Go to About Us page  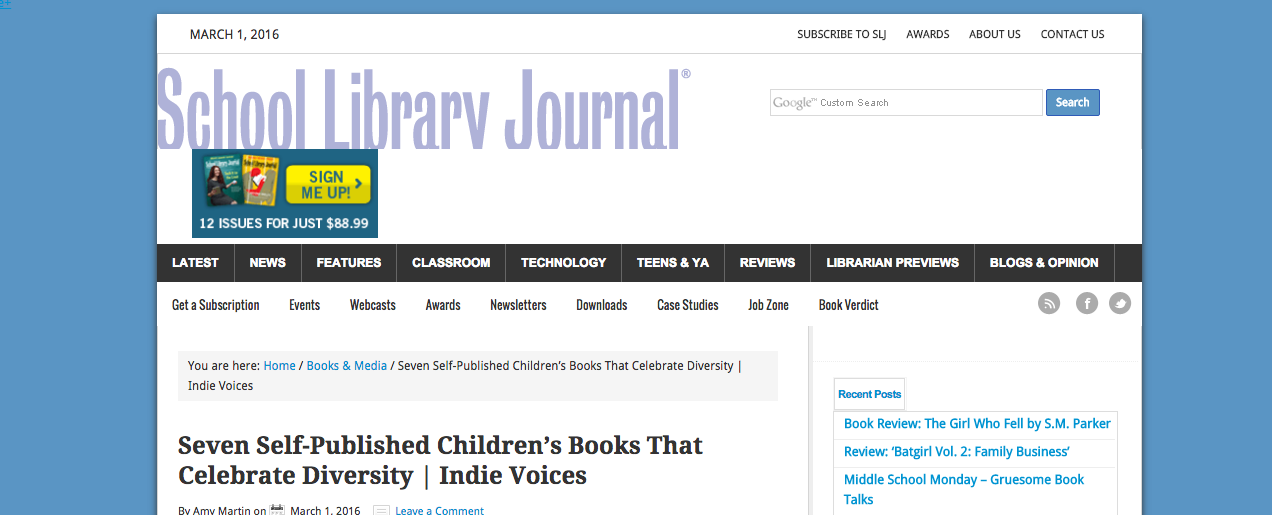click(x=995, y=34)
